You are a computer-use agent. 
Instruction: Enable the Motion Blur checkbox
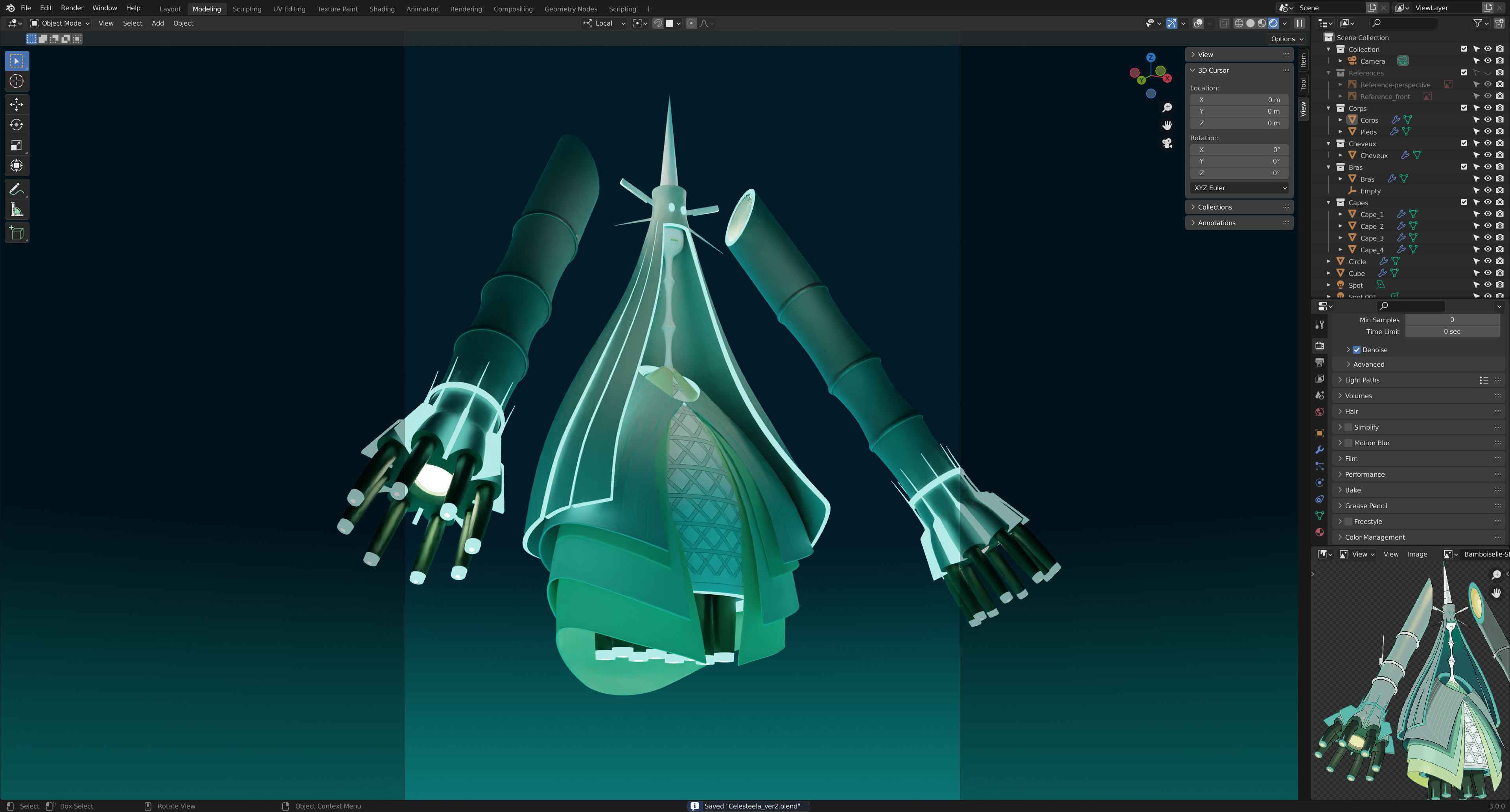[x=1348, y=443]
